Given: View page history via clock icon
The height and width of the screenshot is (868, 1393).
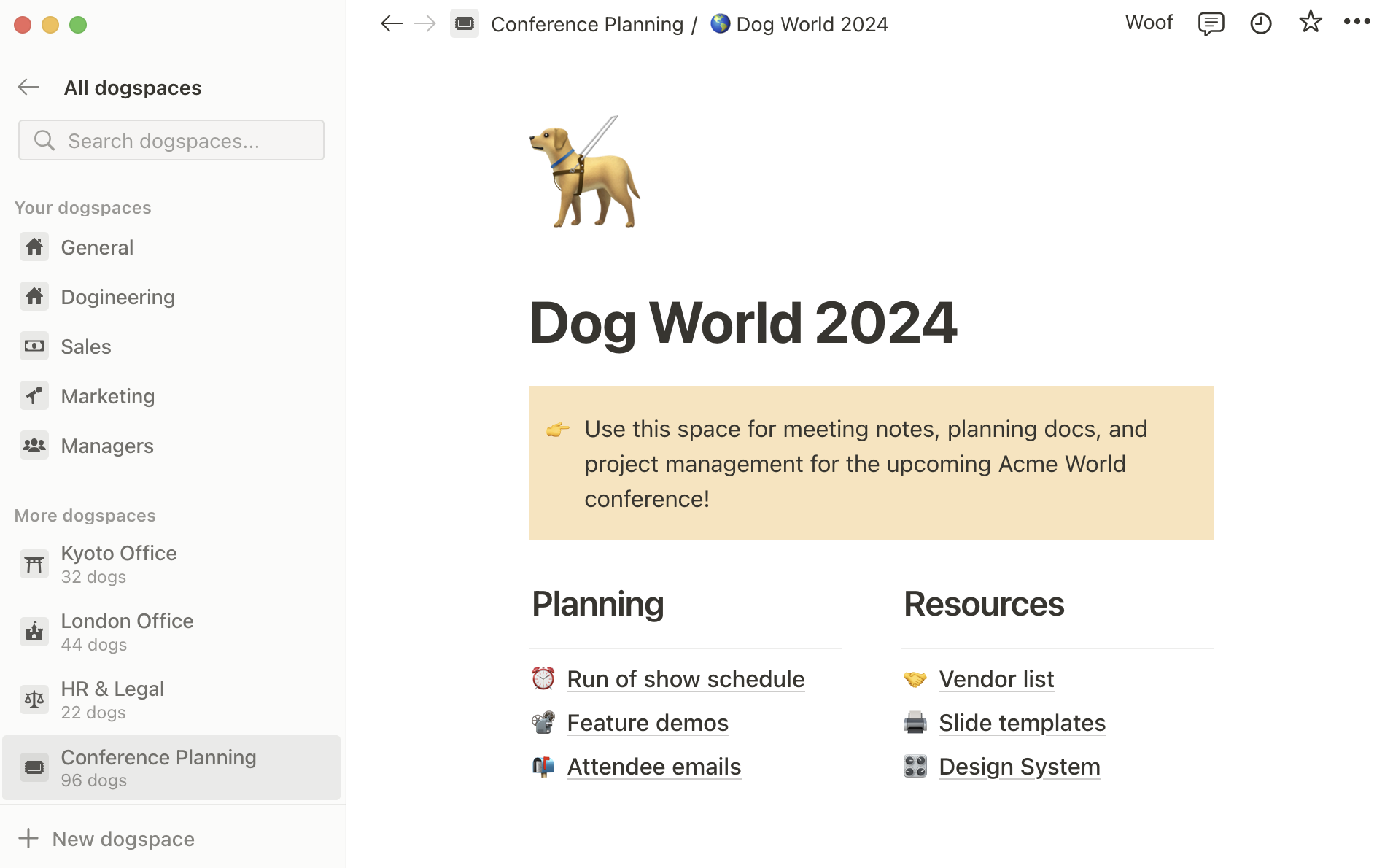Looking at the screenshot, I should point(1260,23).
